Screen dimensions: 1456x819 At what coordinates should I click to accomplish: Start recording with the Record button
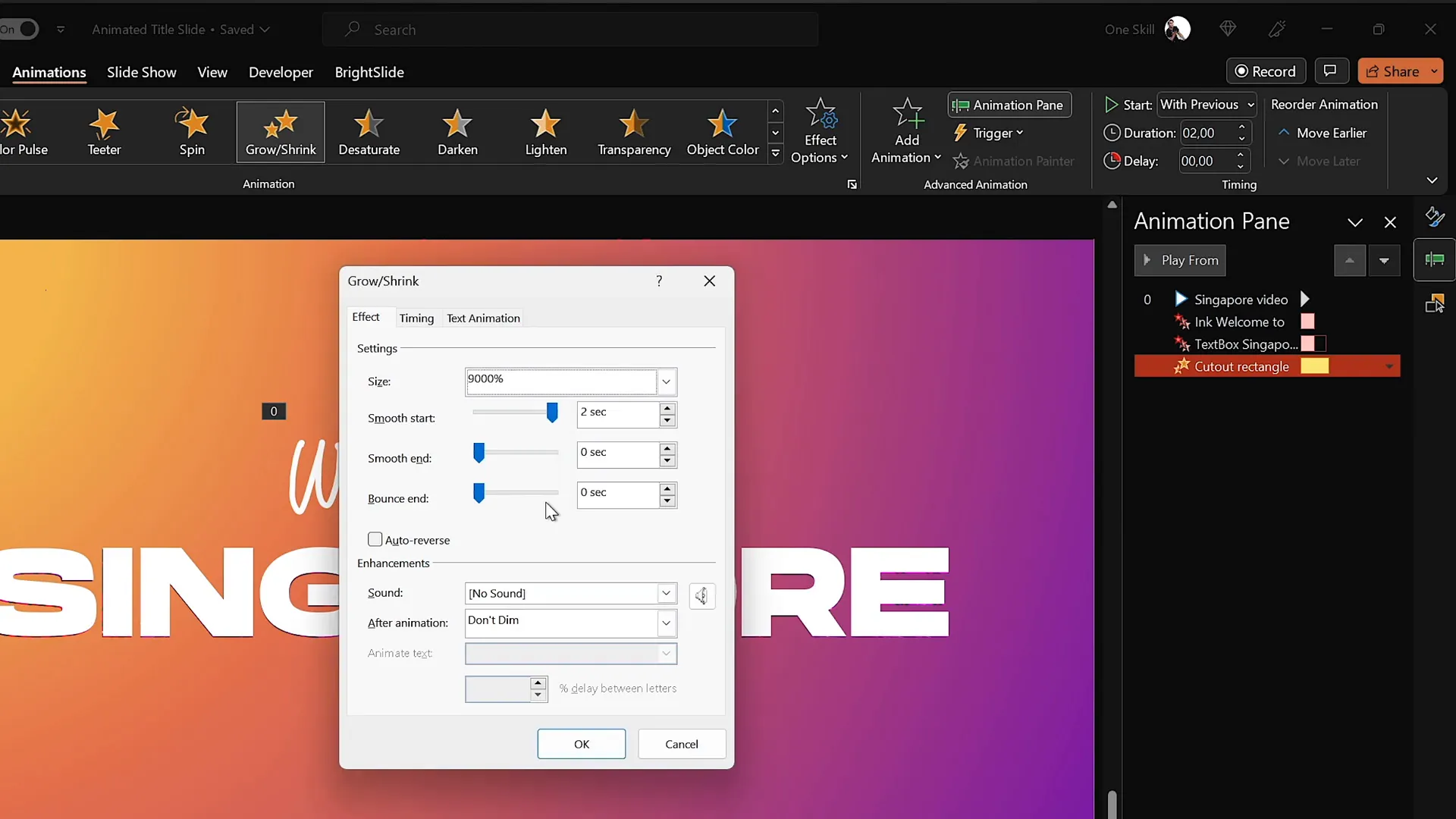(1265, 71)
